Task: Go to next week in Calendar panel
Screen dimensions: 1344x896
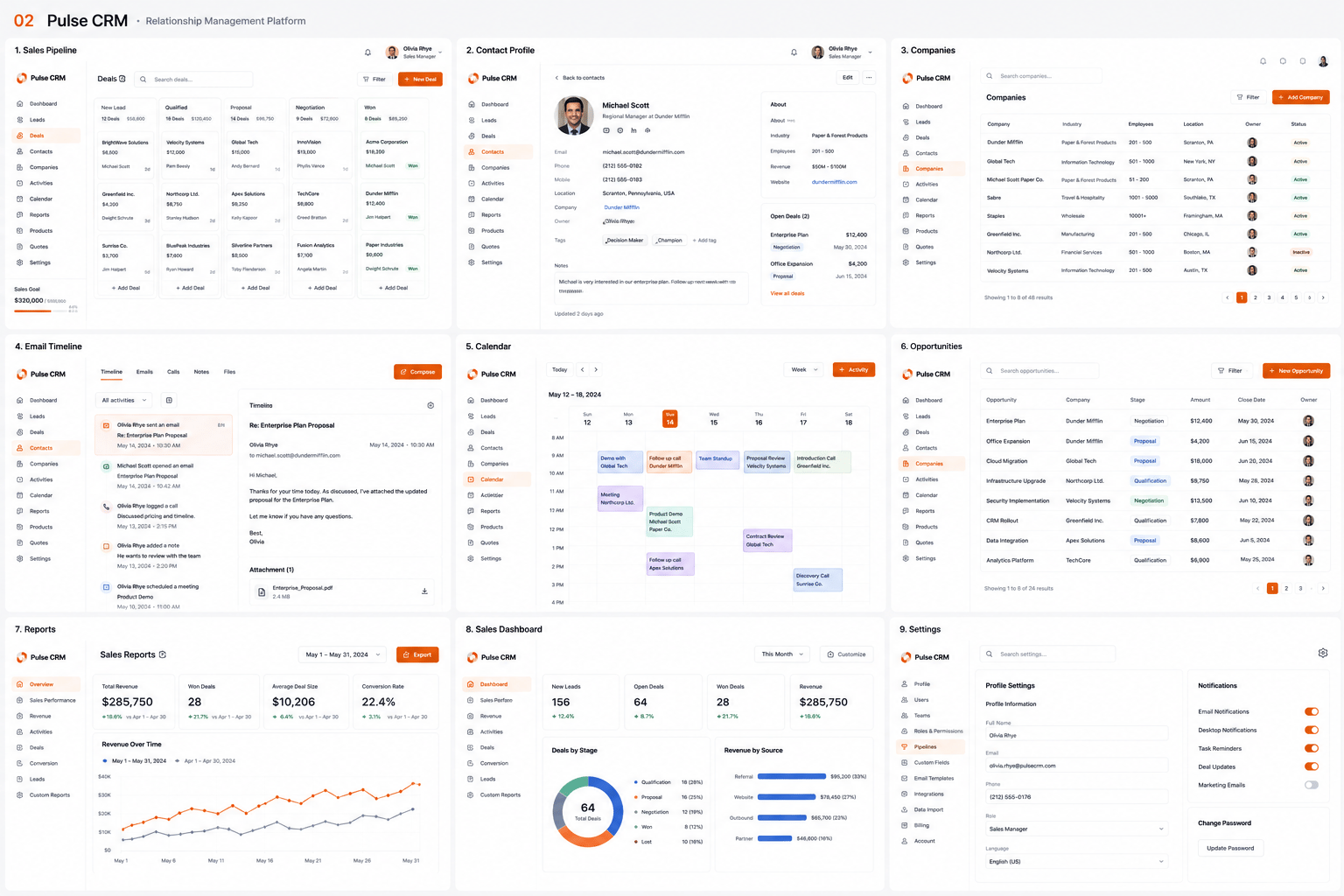Action: point(596,369)
